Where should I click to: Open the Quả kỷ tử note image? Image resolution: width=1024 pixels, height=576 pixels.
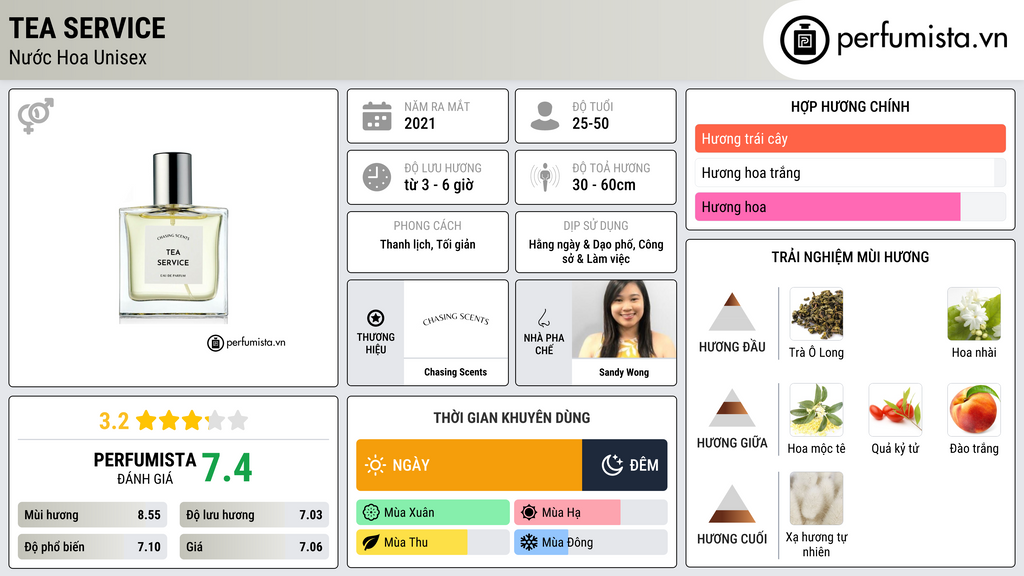point(895,410)
